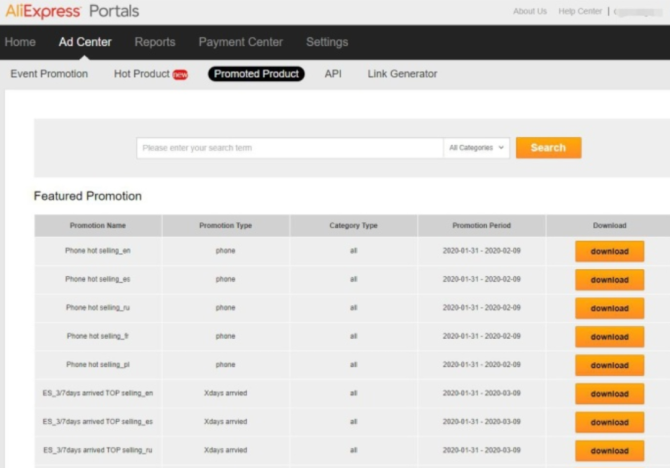This screenshot has width=670, height=468.
Task: Download ES_3/7days arrived TOP selling_en
Action: pyautogui.click(x=609, y=394)
